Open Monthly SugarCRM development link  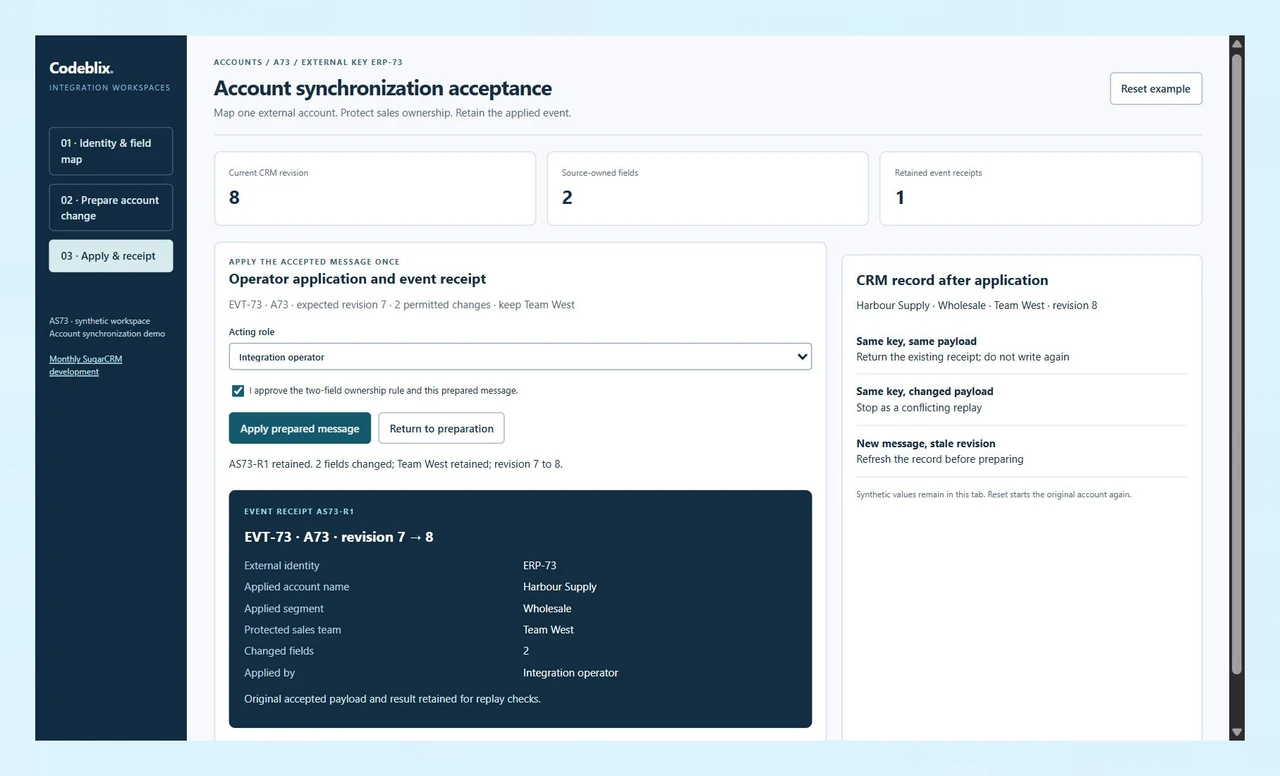click(x=86, y=365)
